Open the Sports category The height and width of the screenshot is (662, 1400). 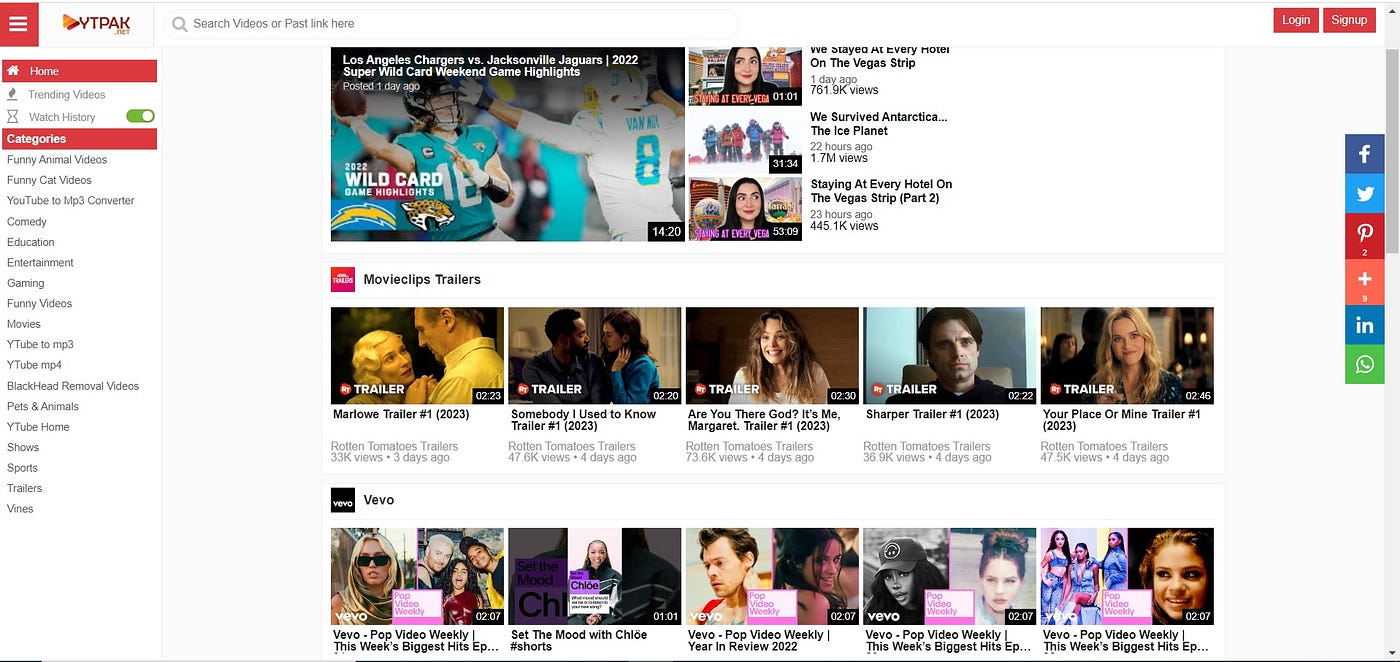22,468
